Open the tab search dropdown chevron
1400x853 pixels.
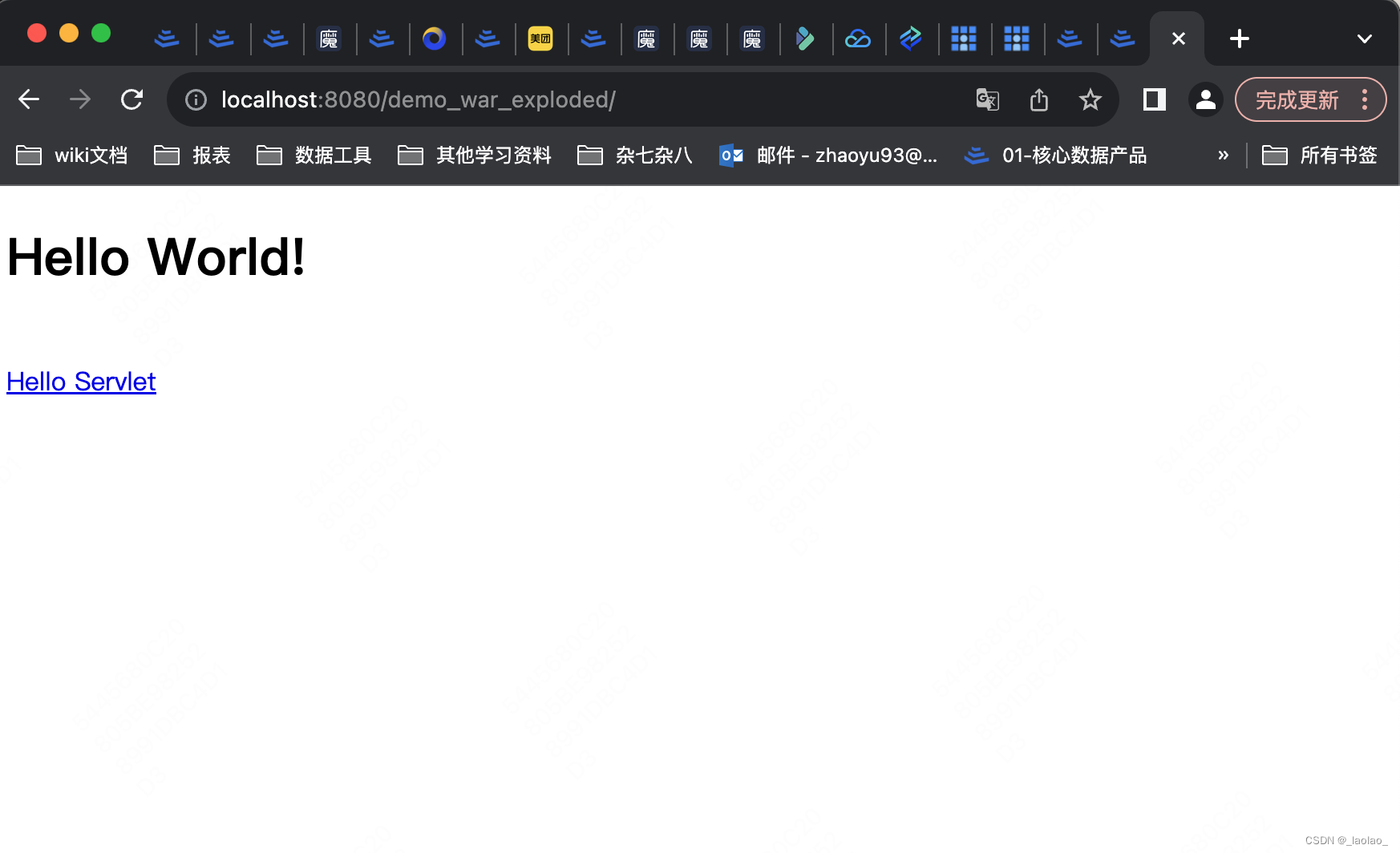click(x=1364, y=38)
